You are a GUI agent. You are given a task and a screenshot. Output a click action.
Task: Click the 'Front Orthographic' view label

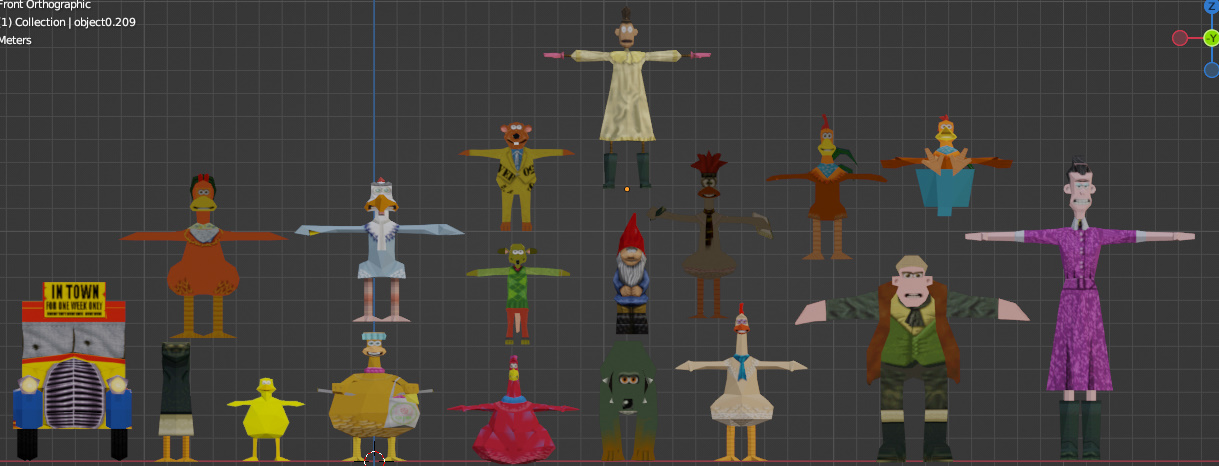tap(45, 5)
